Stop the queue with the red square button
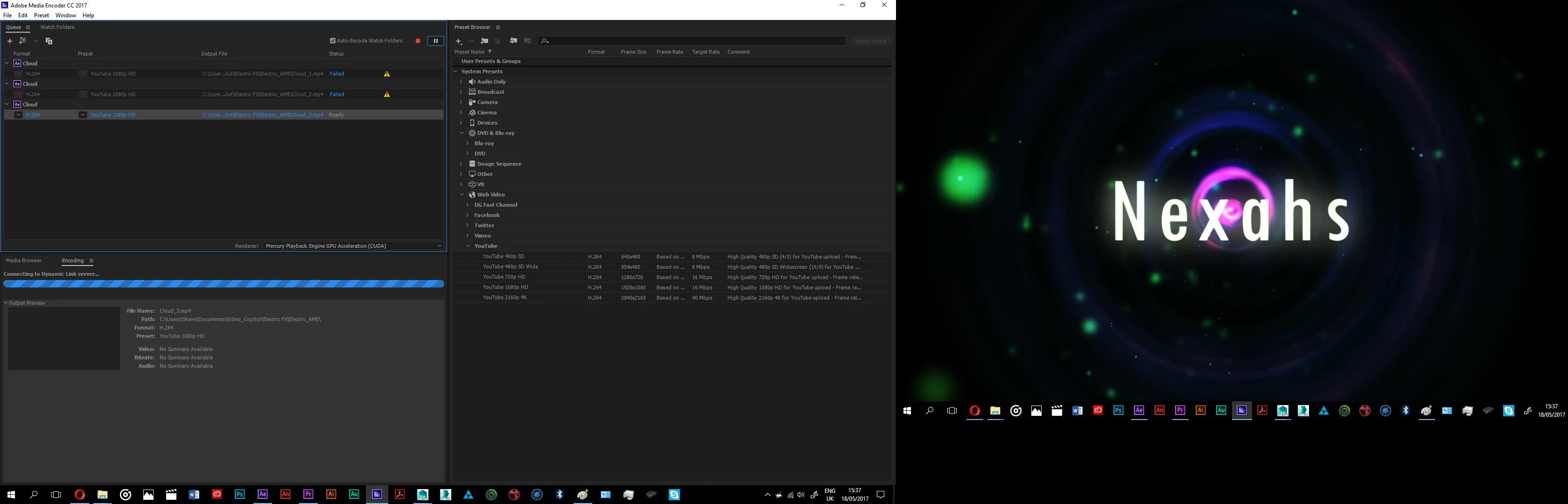Image resolution: width=1568 pixels, height=504 pixels. tap(418, 41)
